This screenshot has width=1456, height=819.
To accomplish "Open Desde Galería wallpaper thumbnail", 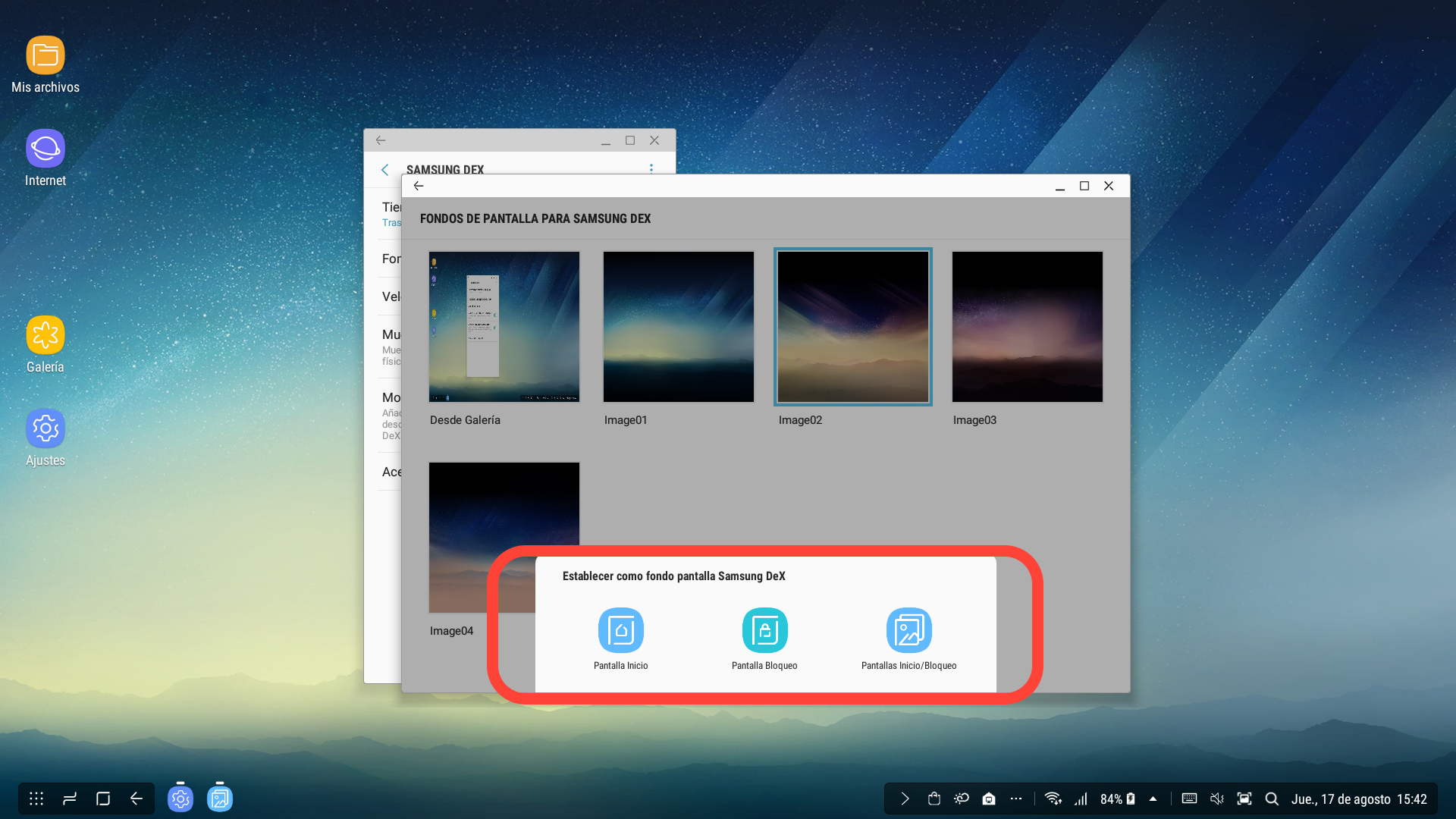I will 504,327.
